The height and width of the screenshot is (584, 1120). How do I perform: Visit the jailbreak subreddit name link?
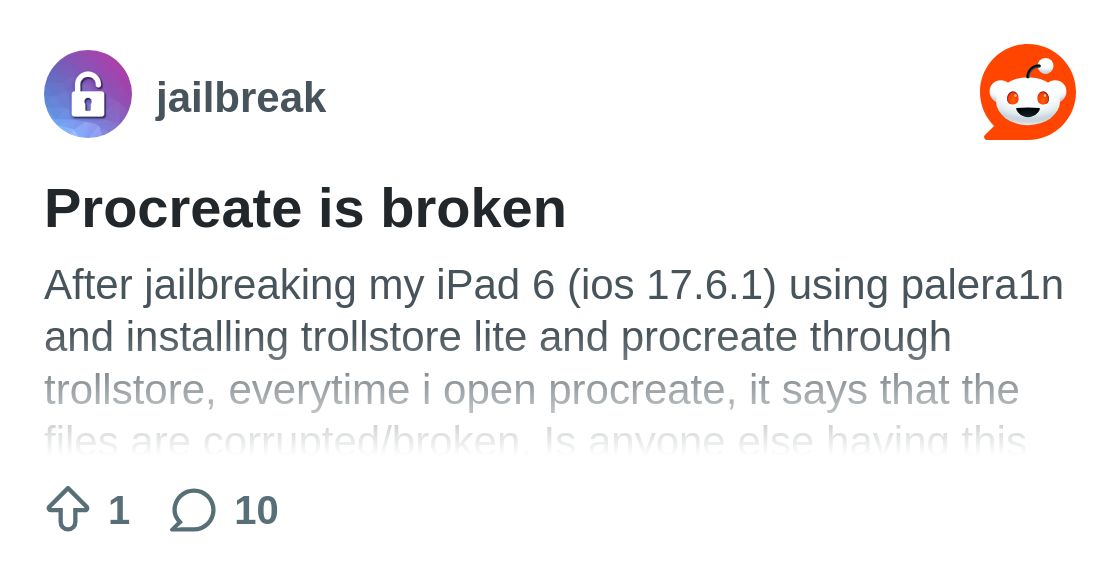pos(241,98)
